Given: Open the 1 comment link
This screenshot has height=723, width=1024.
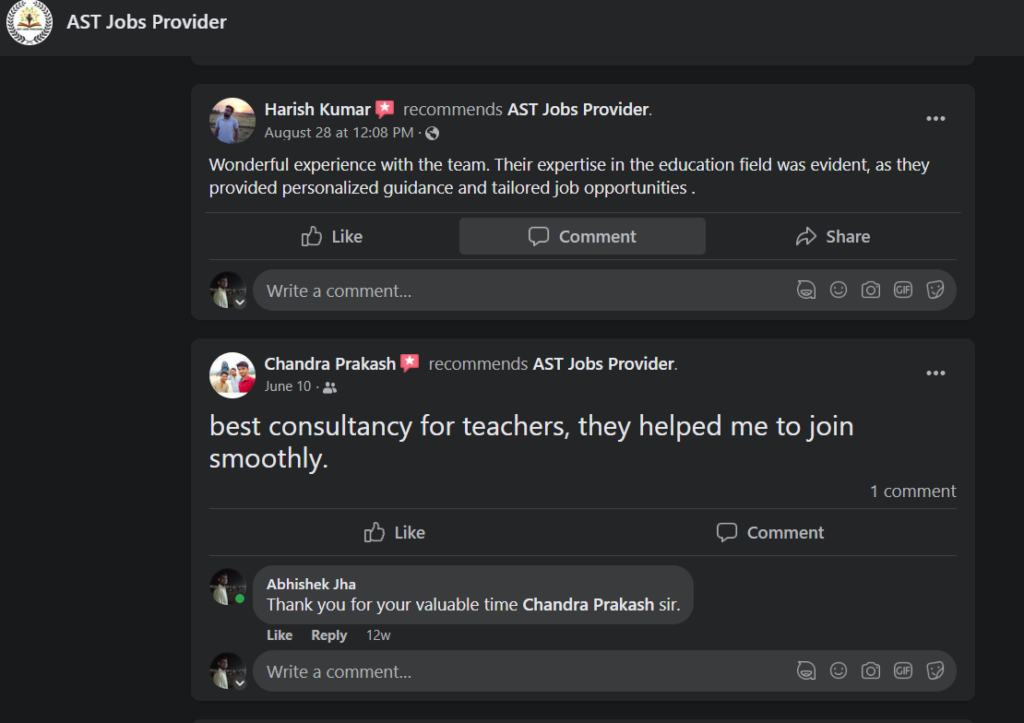Looking at the screenshot, I should (x=912, y=491).
